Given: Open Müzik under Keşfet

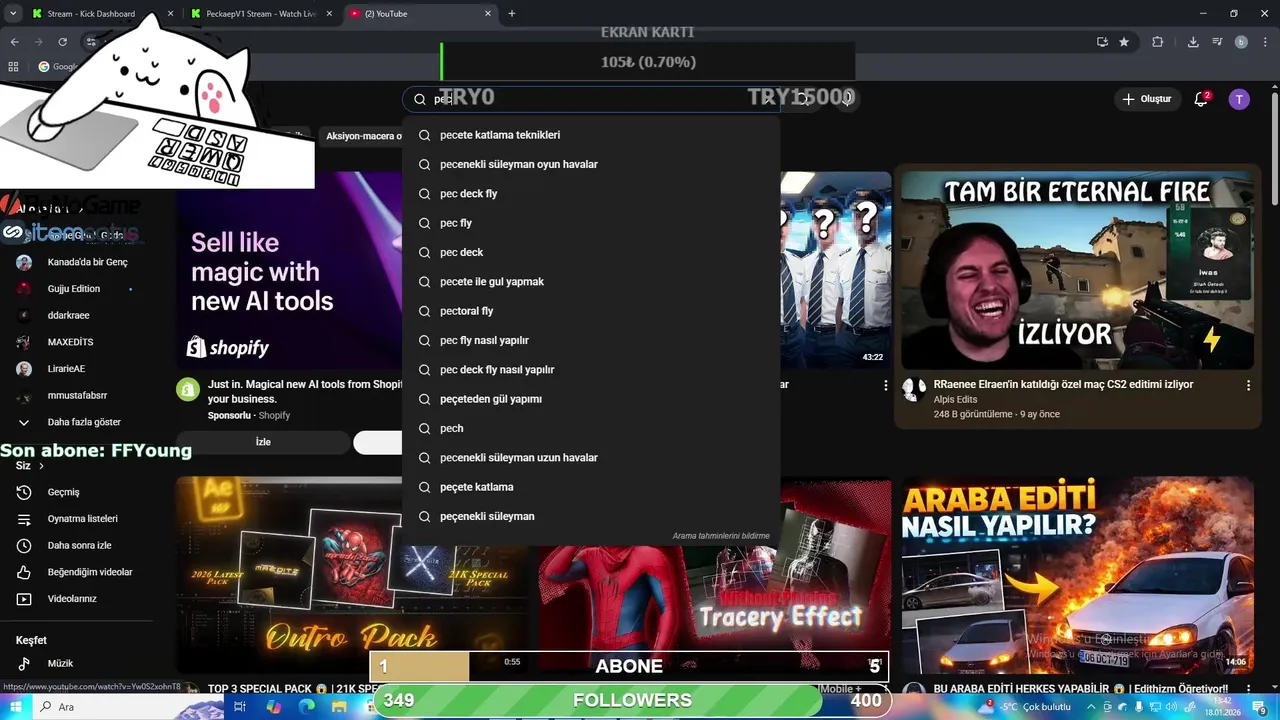Looking at the screenshot, I should coord(60,663).
